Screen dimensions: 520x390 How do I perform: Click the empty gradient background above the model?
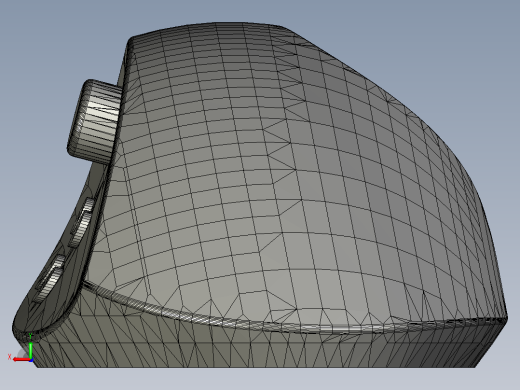point(260,10)
